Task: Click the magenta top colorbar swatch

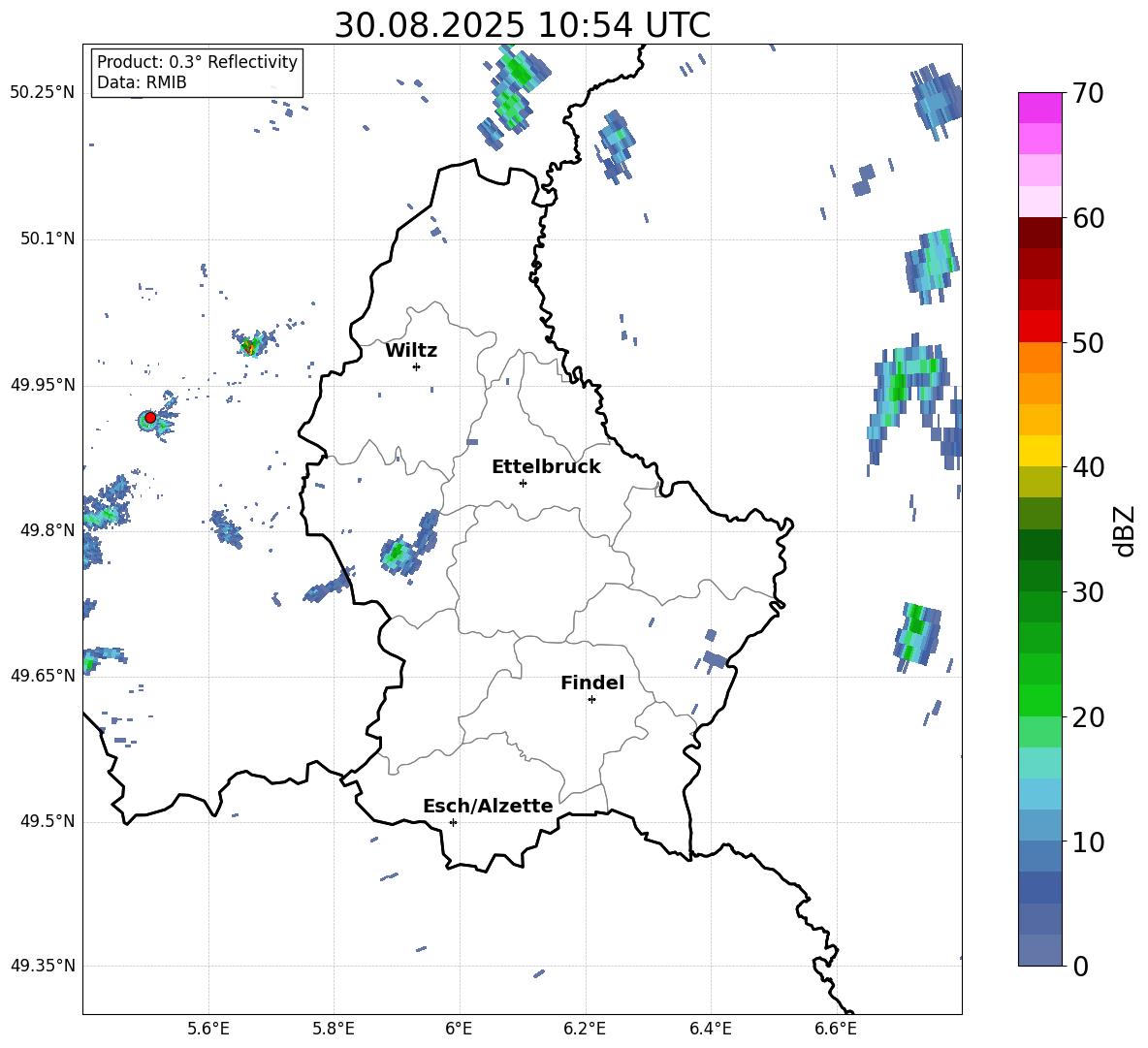Action: 1039,108
